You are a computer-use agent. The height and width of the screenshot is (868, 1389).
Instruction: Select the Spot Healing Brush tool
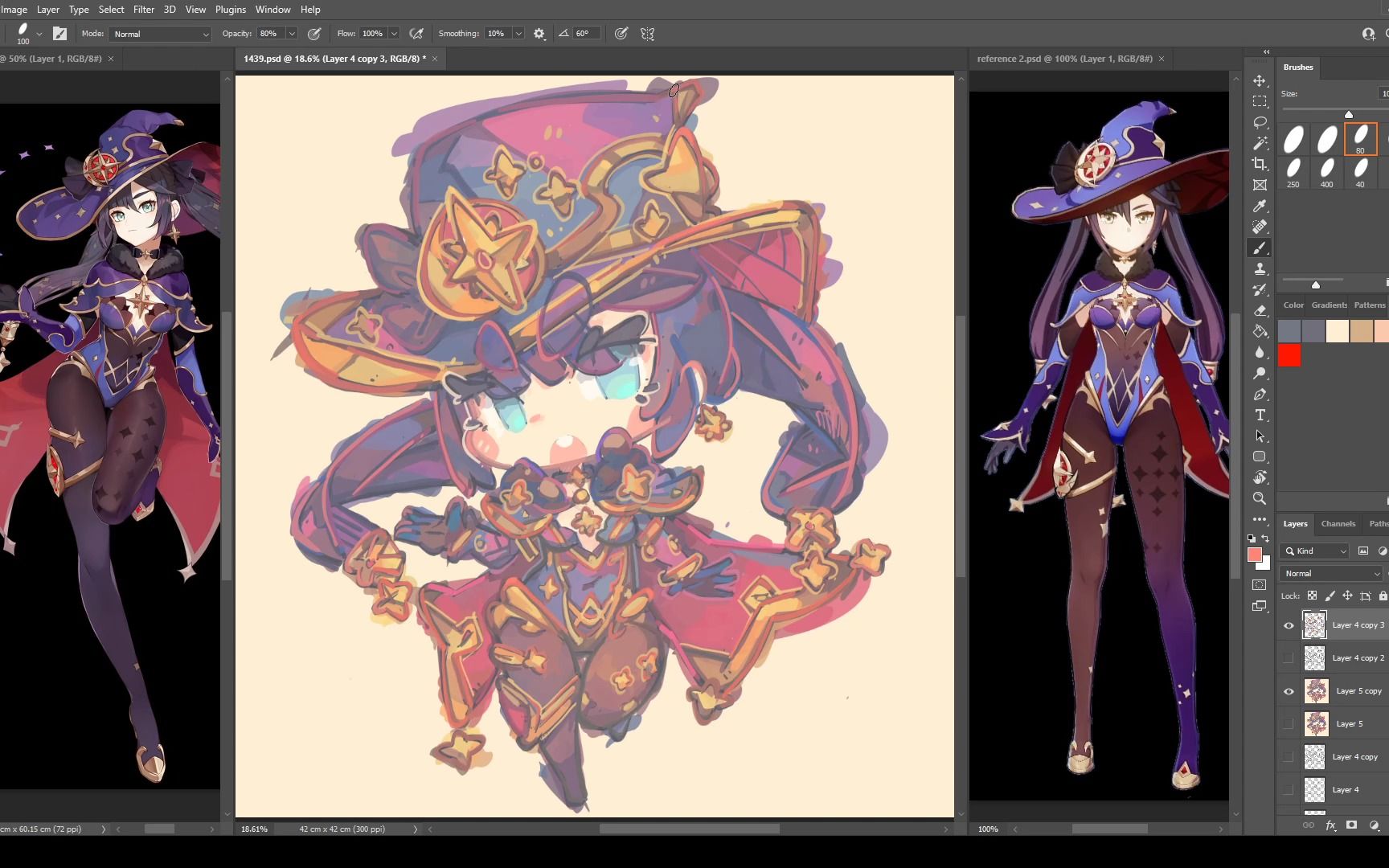point(1260,227)
